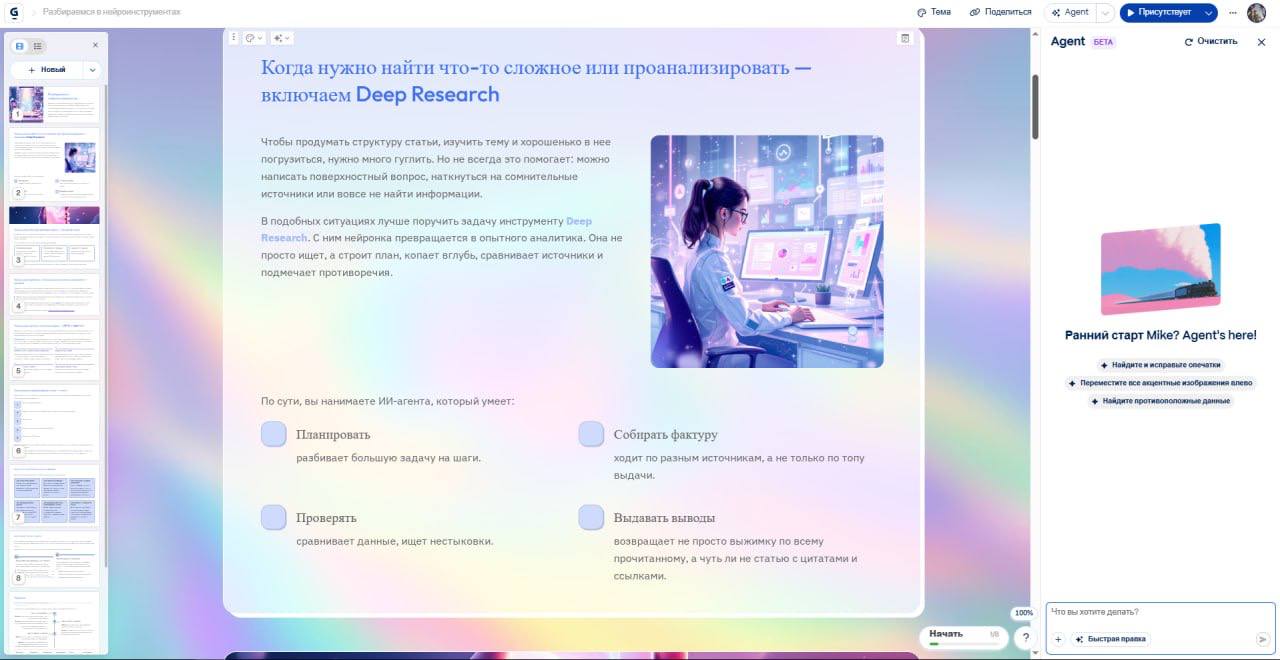Click the 100% zoom level indicator
The image size is (1280, 660).
(x=1023, y=613)
